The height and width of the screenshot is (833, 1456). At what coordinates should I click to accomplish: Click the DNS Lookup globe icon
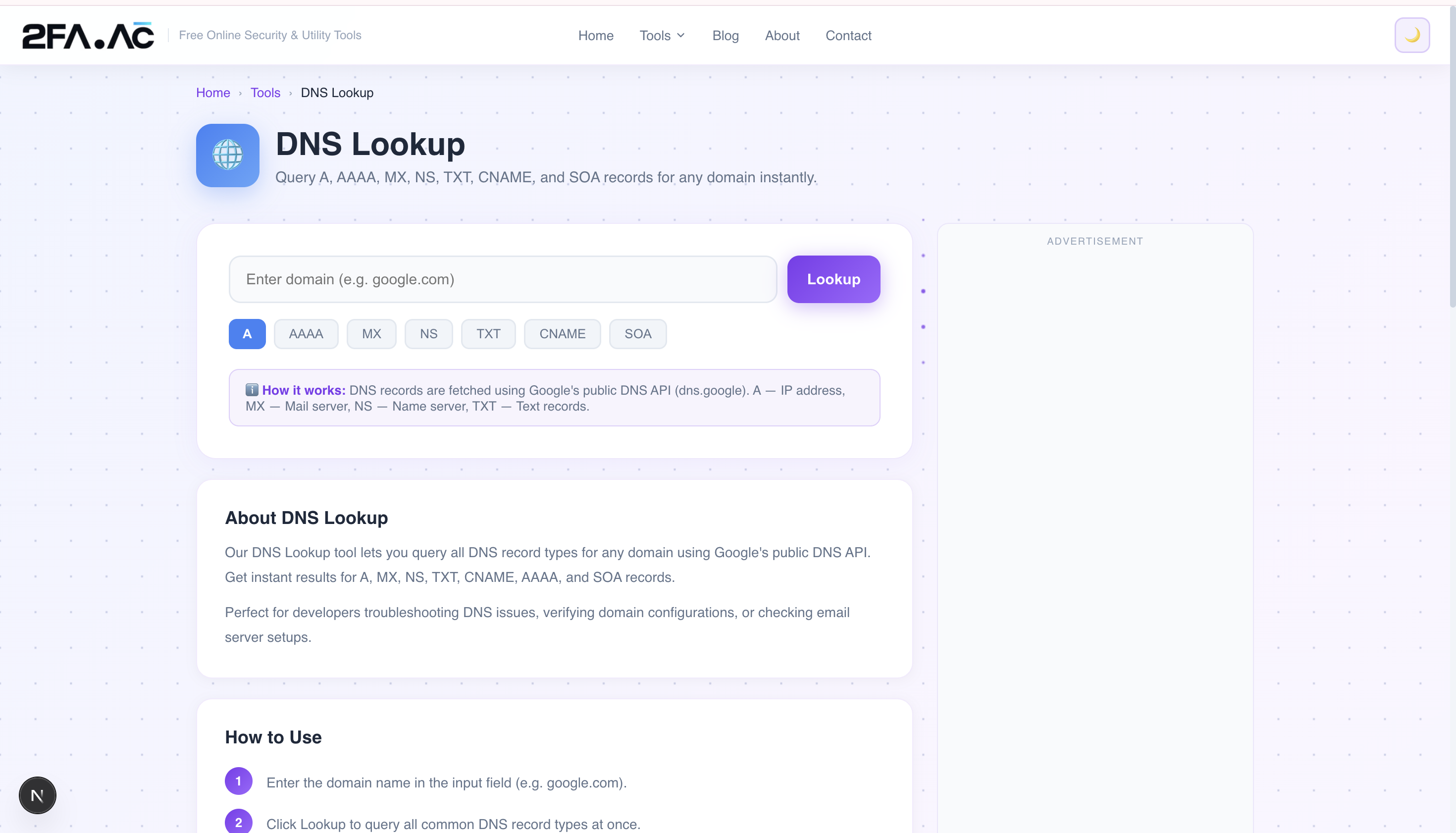click(x=228, y=155)
